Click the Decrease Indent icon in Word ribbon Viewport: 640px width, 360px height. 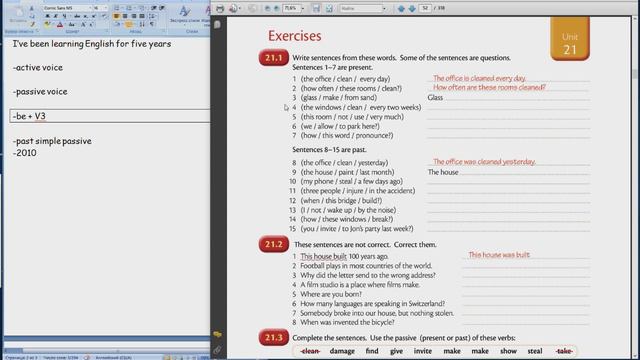click(x=153, y=8)
